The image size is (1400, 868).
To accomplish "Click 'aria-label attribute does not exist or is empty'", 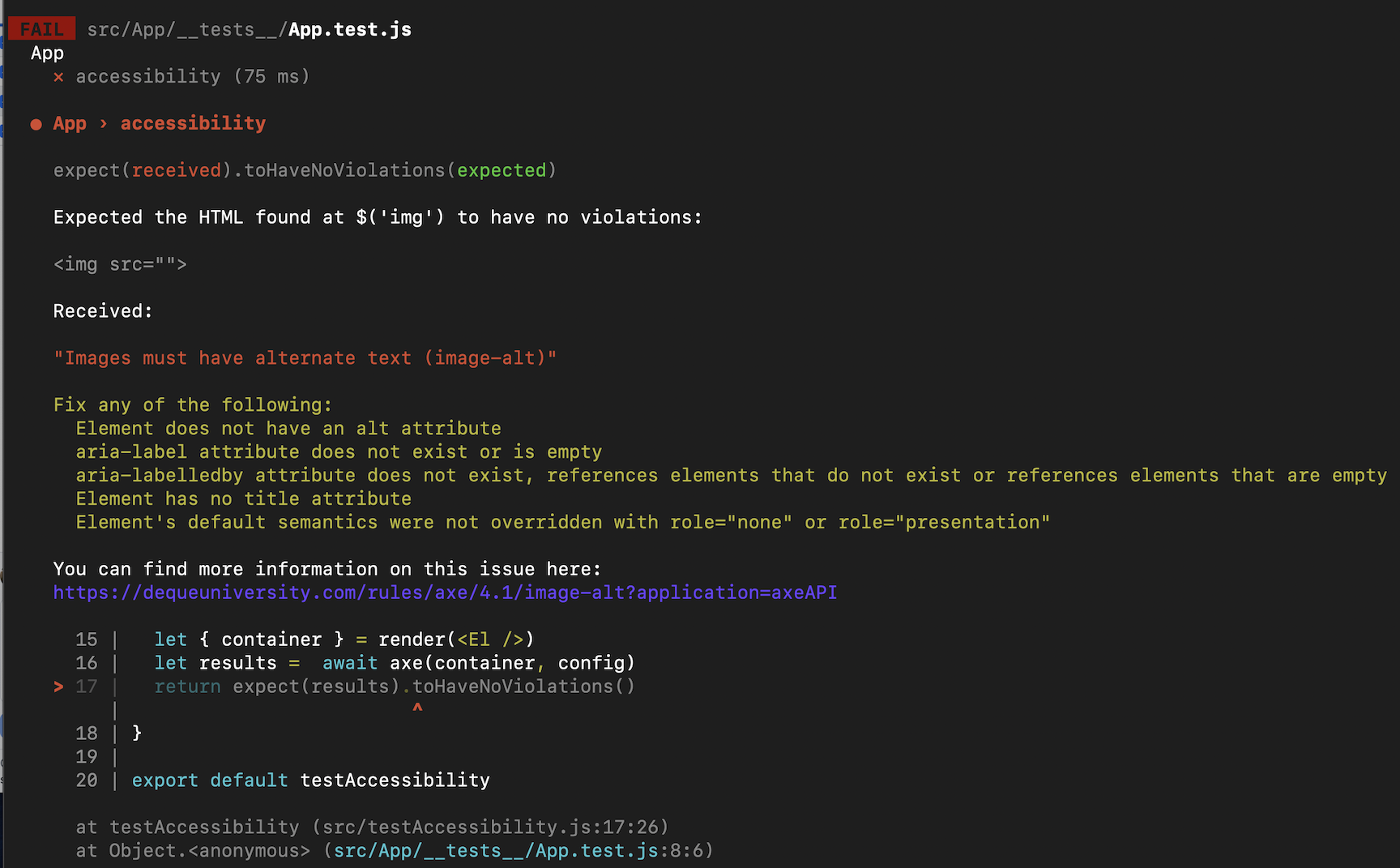I will pos(339,451).
